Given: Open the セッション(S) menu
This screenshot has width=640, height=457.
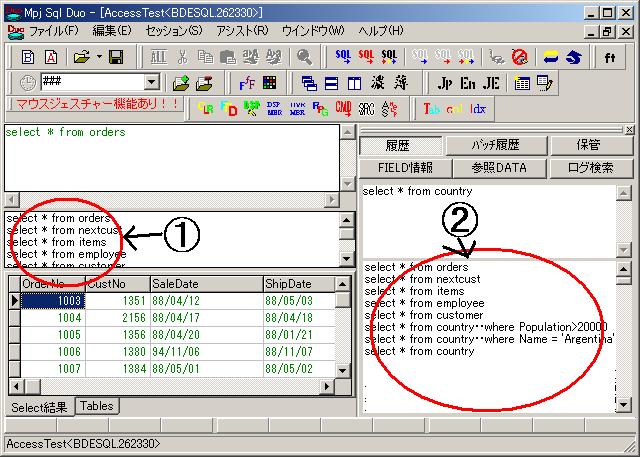Looking at the screenshot, I should tap(174, 31).
